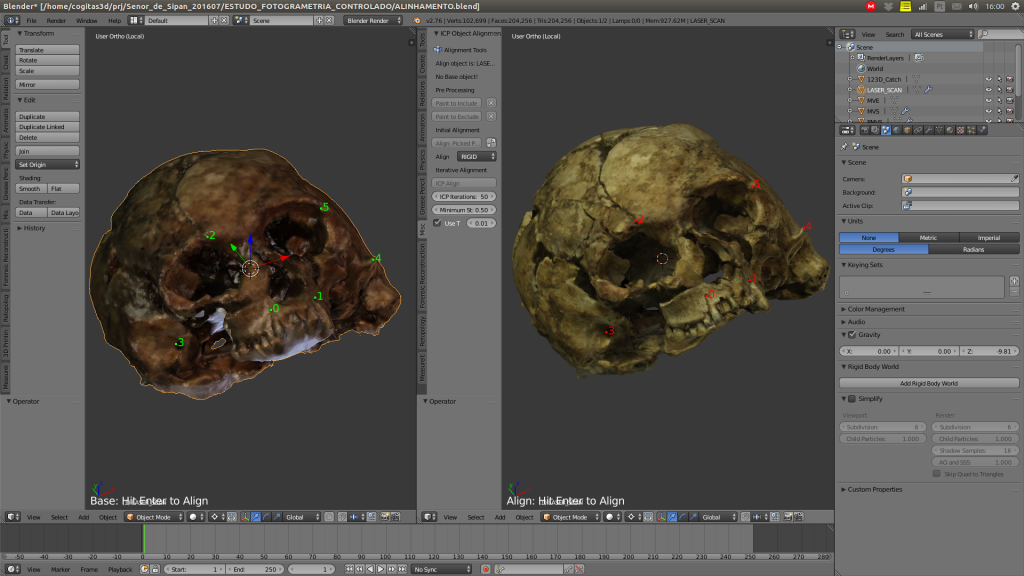
Task: Open the Render menu
Action: pos(56,20)
